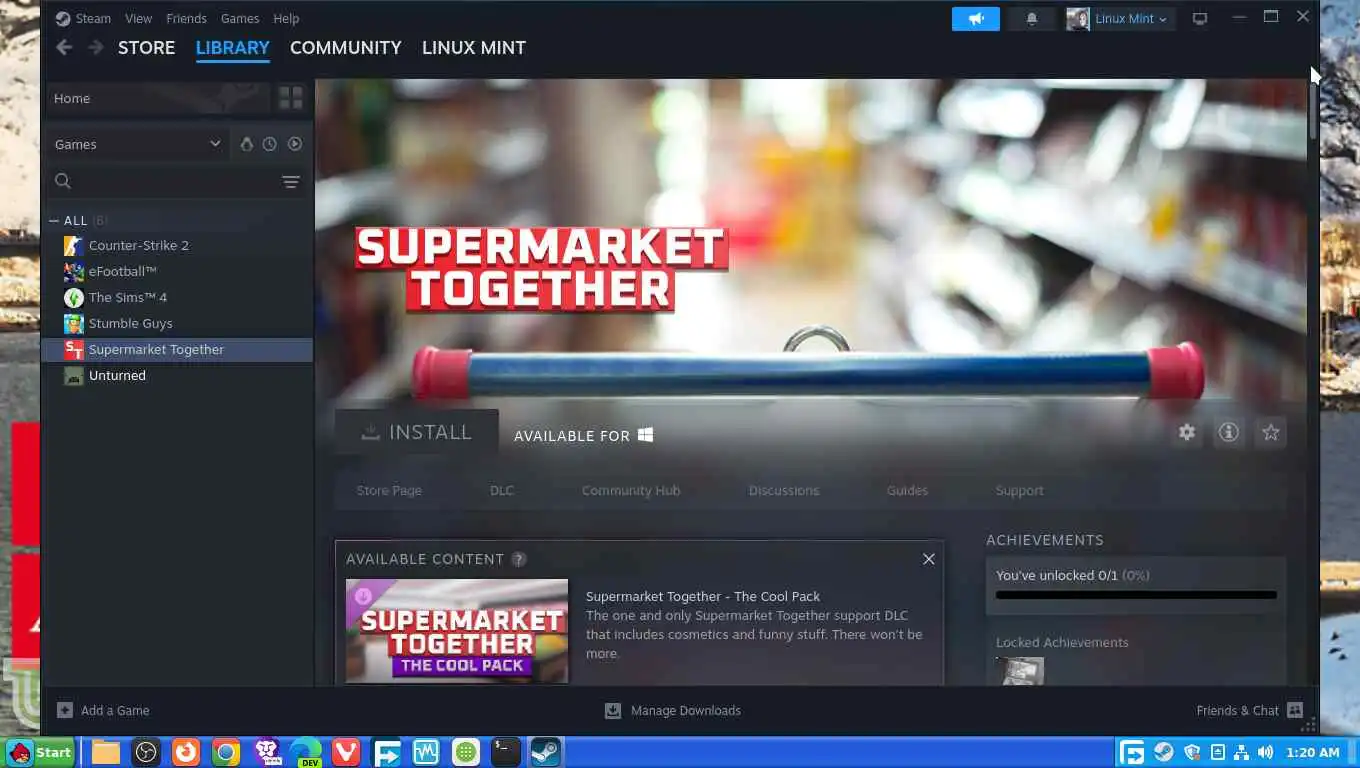The width and height of the screenshot is (1360, 768).
Task: Switch library to grid collections view
Action: [x=291, y=98]
